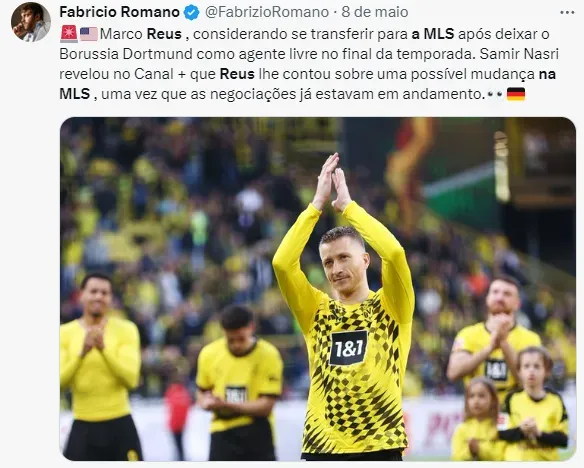Click Fabricio Romano's profile avatar
The width and height of the screenshot is (584, 468).
[x=31, y=22]
